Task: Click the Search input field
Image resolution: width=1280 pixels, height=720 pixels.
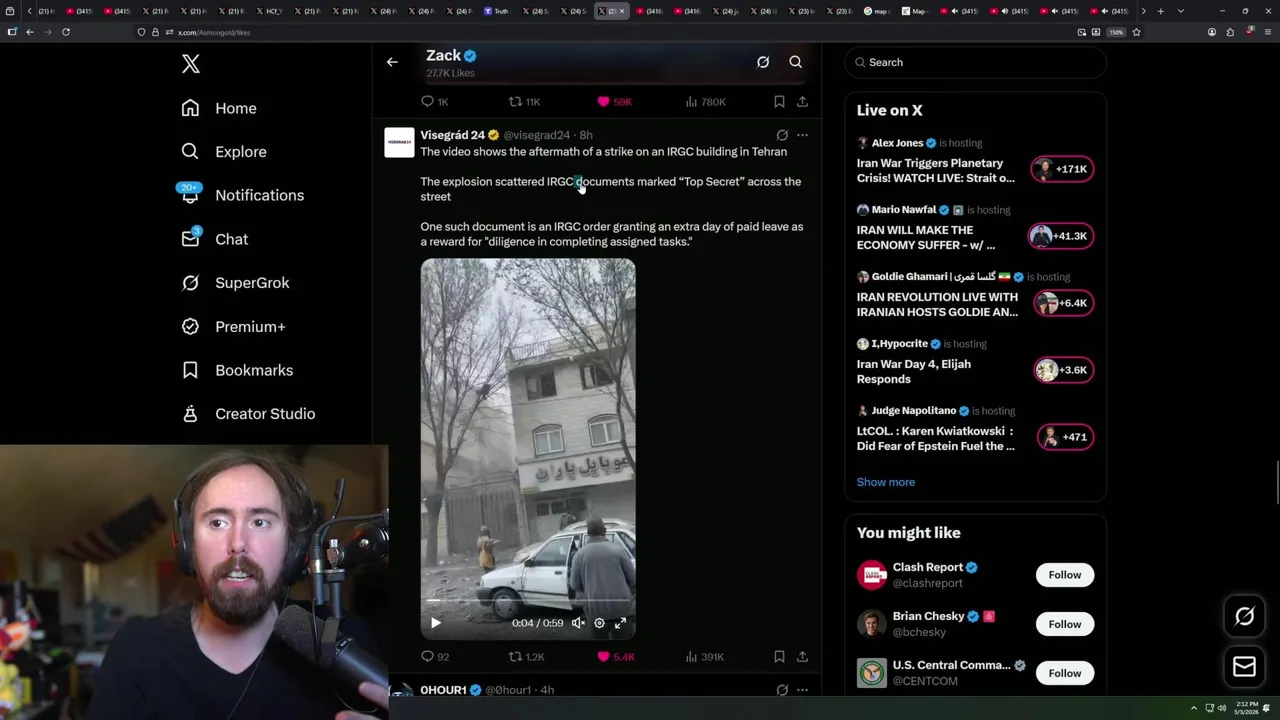Action: (975, 62)
